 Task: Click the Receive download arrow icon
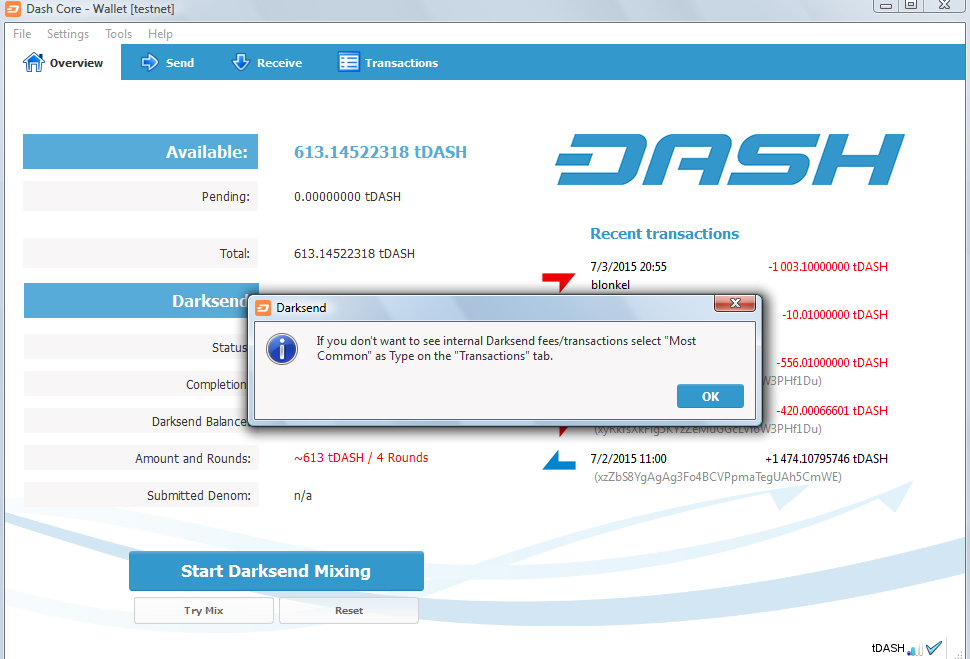click(x=240, y=62)
